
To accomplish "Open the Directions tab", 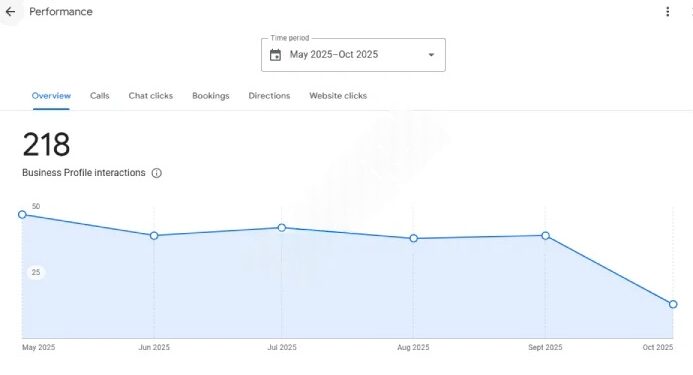I will (269, 96).
